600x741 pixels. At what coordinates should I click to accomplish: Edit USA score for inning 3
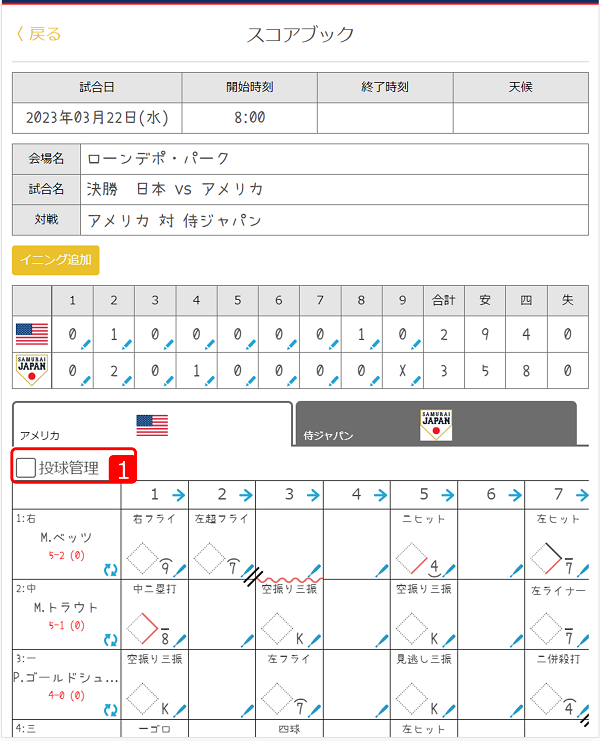pos(168,345)
